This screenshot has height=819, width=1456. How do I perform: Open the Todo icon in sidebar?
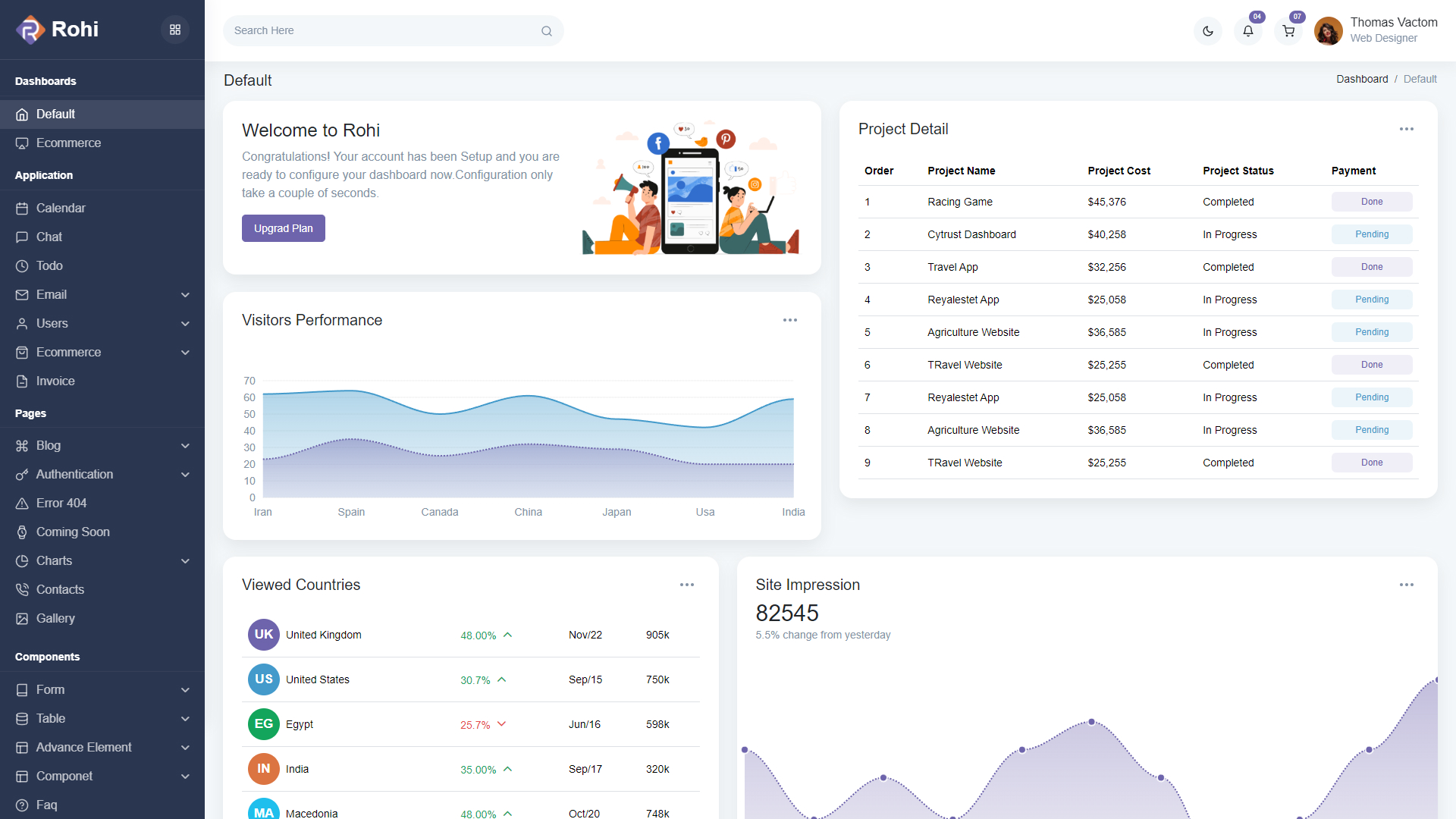coord(23,265)
